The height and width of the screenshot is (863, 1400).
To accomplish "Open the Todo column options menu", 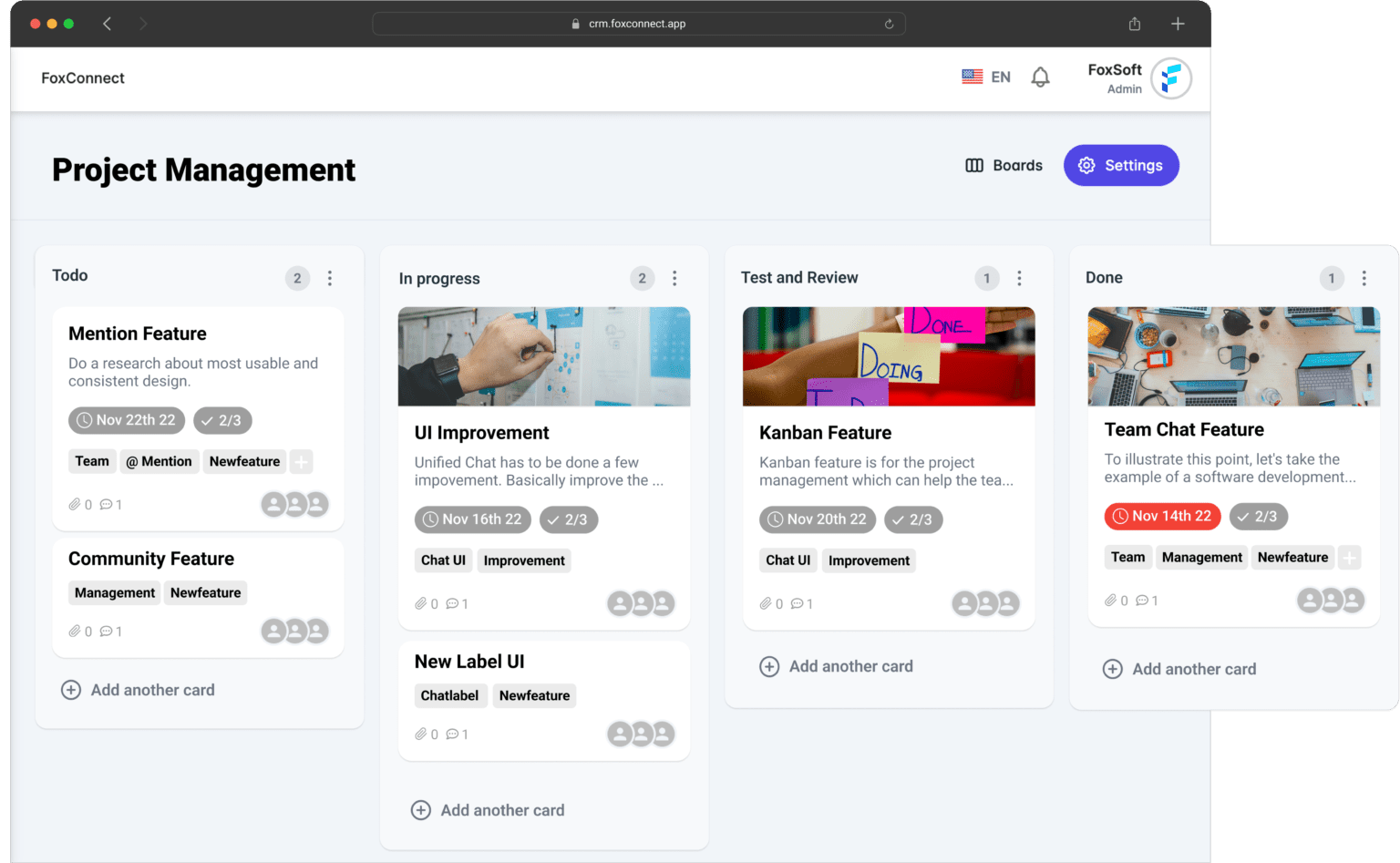I will pos(330,278).
